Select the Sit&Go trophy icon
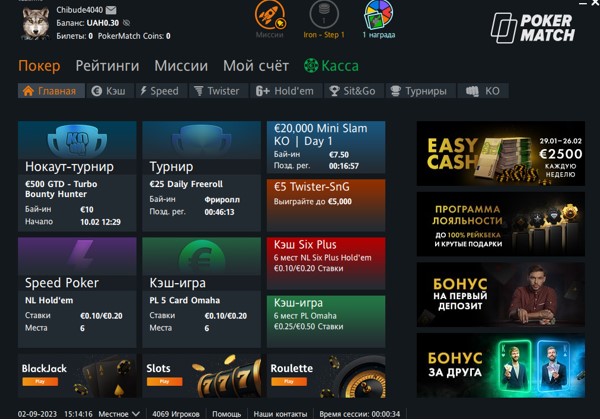 click(334, 91)
